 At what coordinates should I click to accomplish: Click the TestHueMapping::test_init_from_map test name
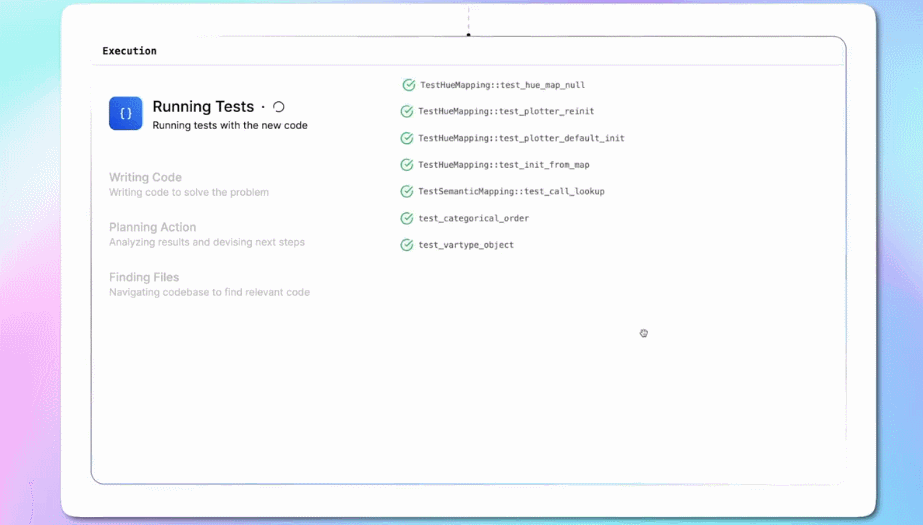click(x=504, y=165)
